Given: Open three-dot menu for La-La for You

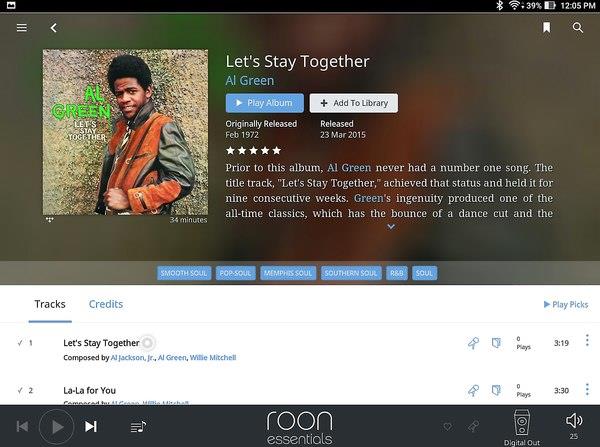Looking at the screenshot, I should coord(587,389).
